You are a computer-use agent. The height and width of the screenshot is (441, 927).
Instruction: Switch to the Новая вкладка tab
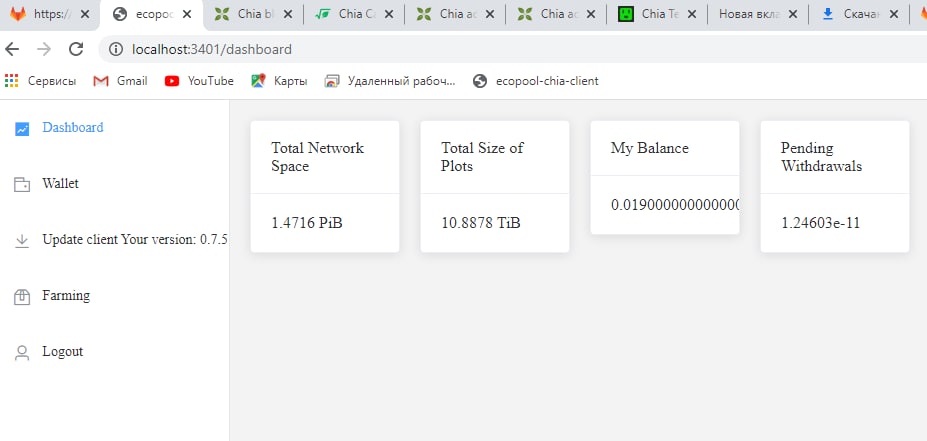[748, 15]
